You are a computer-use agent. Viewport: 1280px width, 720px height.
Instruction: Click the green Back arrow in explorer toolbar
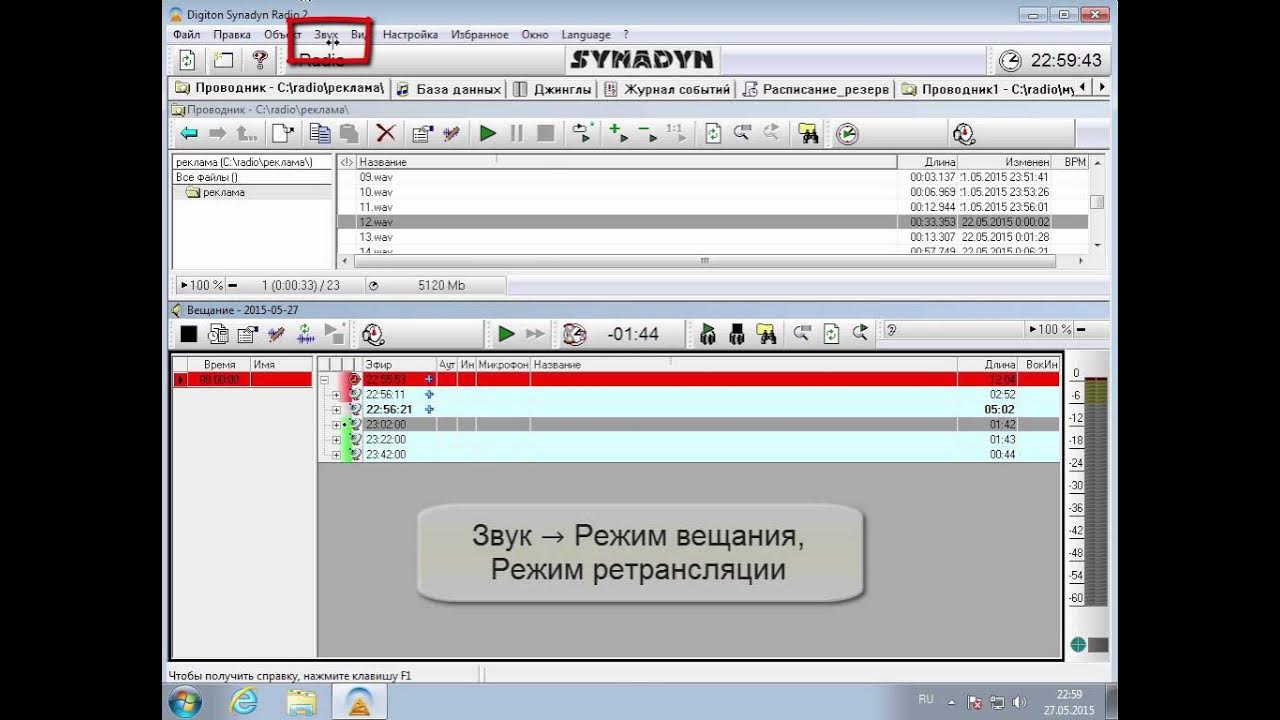189,133
